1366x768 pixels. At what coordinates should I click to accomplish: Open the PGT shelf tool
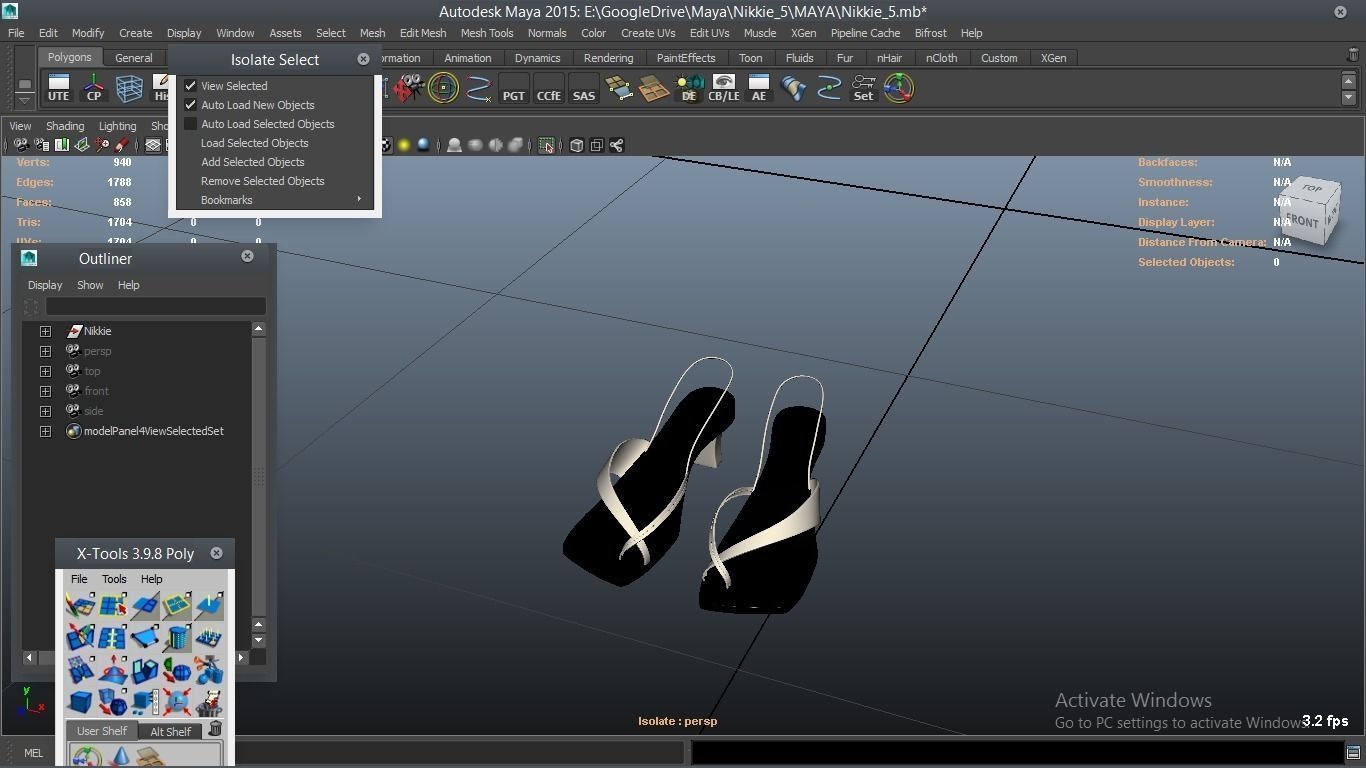tap(513, 88)
